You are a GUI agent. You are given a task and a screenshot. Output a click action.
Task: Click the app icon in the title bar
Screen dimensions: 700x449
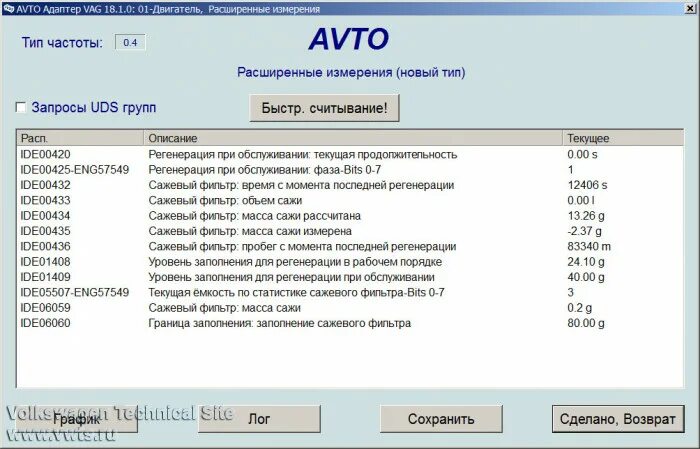[x=8, y=8]
